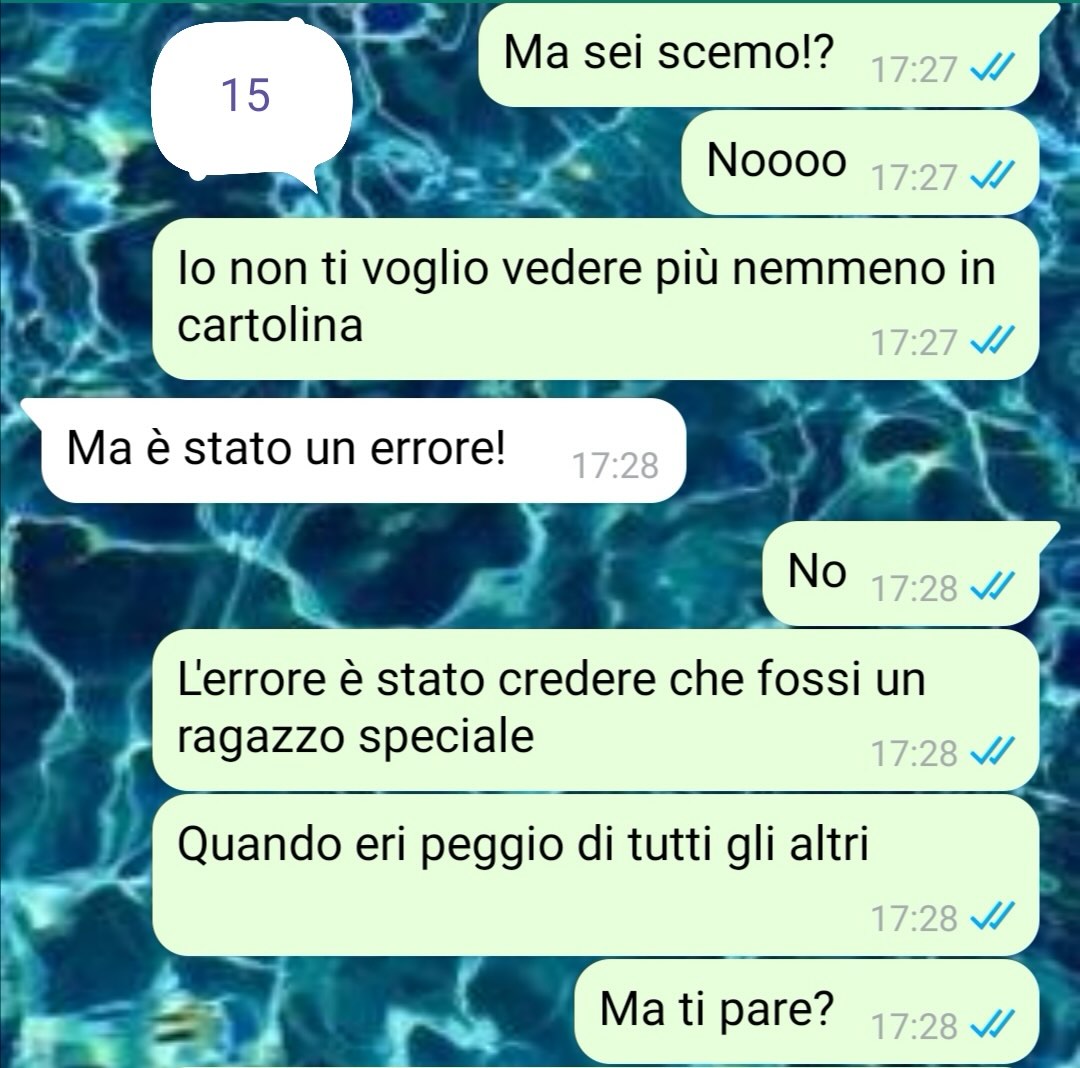Select the 'ragazzo speciale' message bubble
The height and width of the screenshot is (1068, 1080).
click(595, 709)
